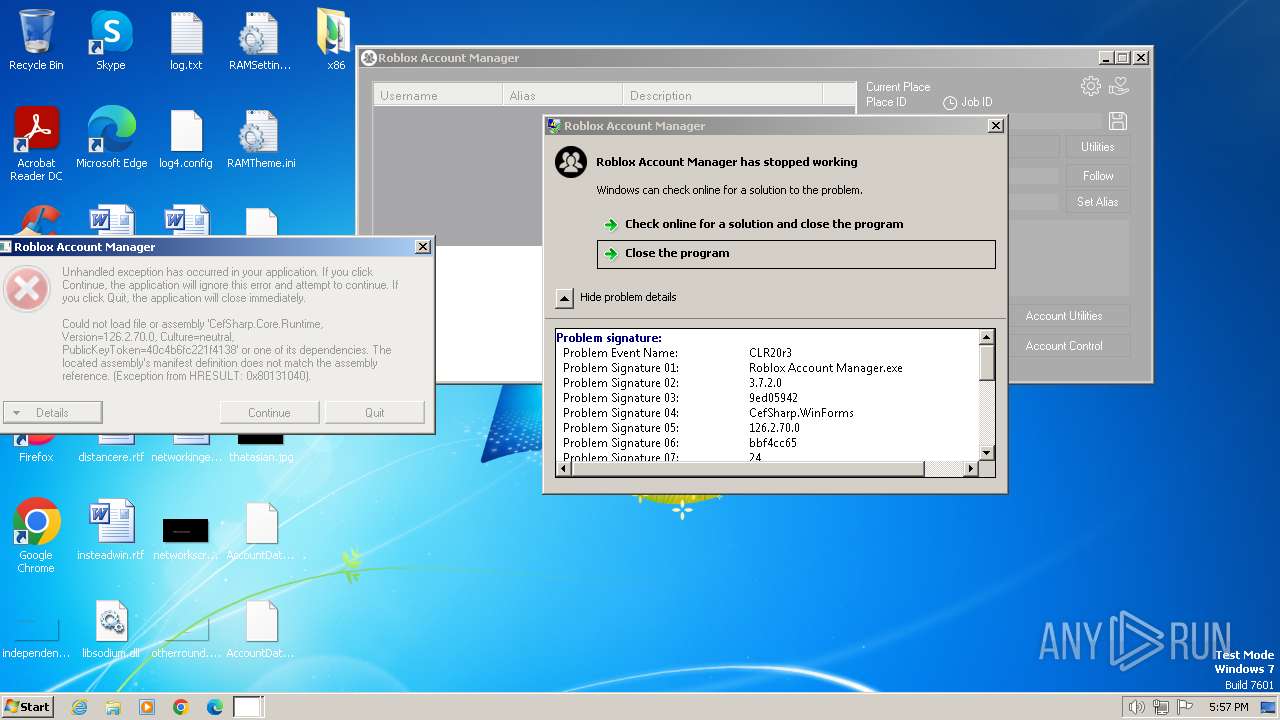Open Internet Explorer from the taskbar
1280x720 pixels.
(x=79, y=707)
